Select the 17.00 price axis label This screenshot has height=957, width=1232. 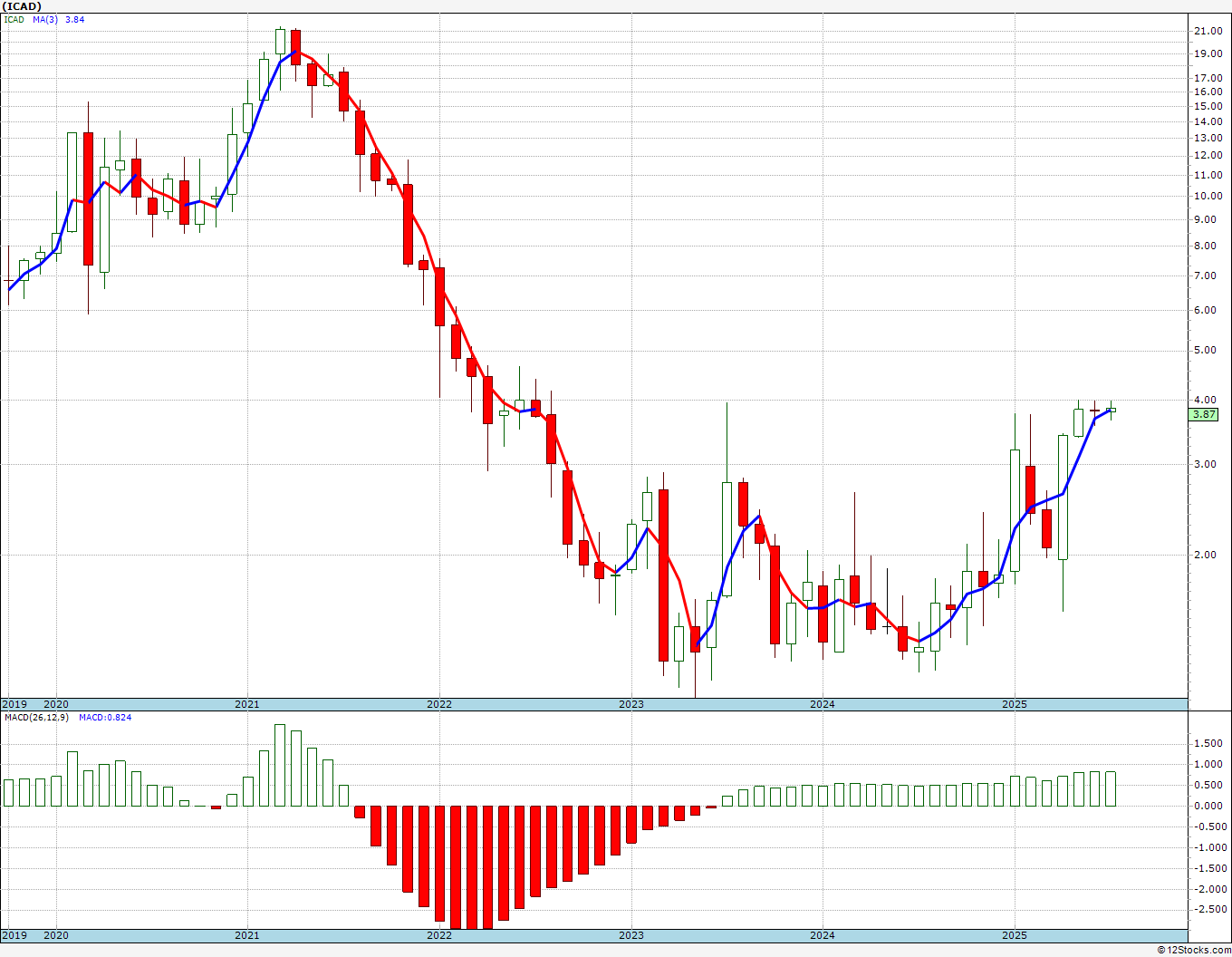1208,78
